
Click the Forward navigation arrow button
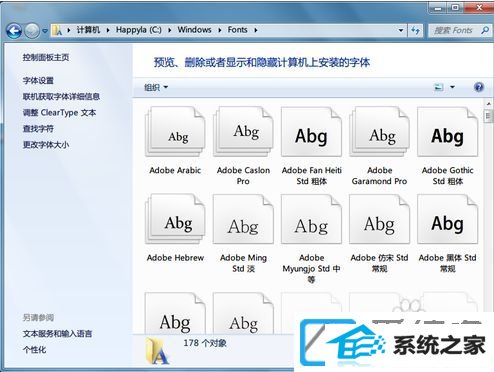click(32, 31)
